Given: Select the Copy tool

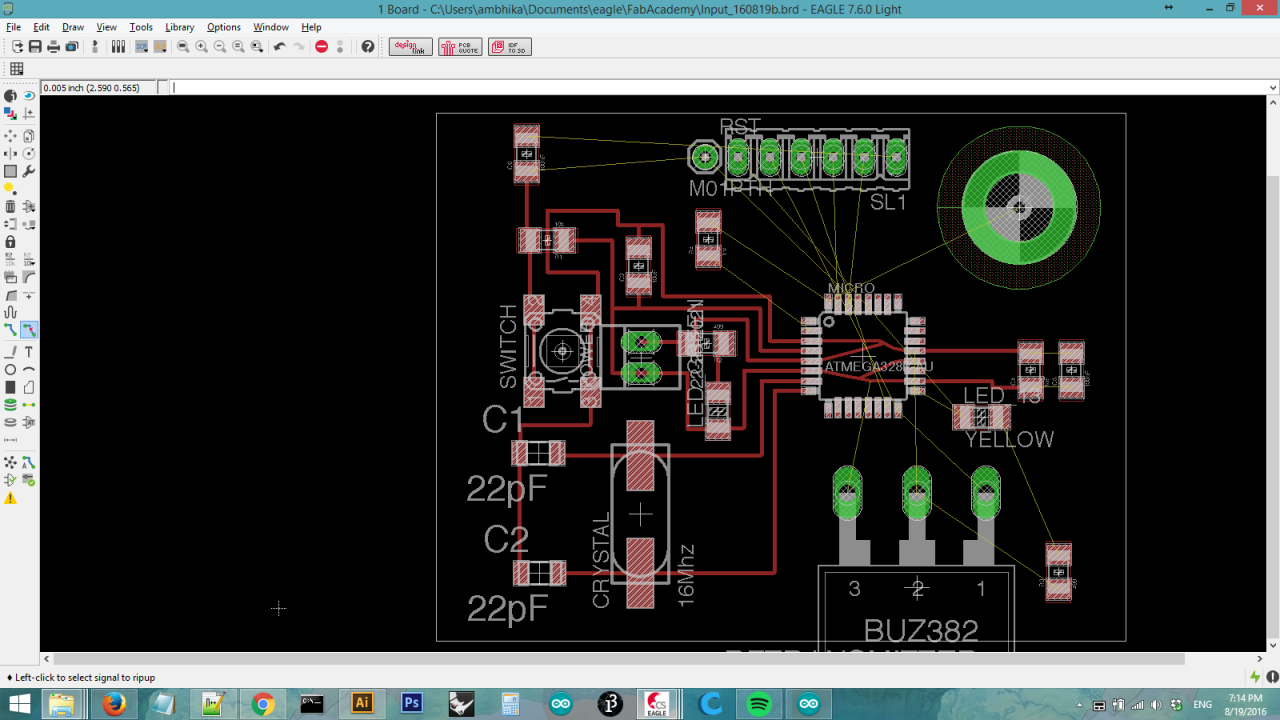Looking at the screenshot, I should click(x=29, y=135).
